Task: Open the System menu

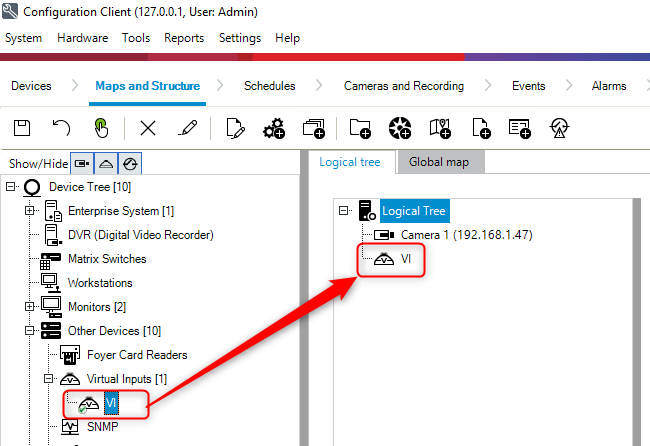Action: pyautogui.click(x=23, y=38)
